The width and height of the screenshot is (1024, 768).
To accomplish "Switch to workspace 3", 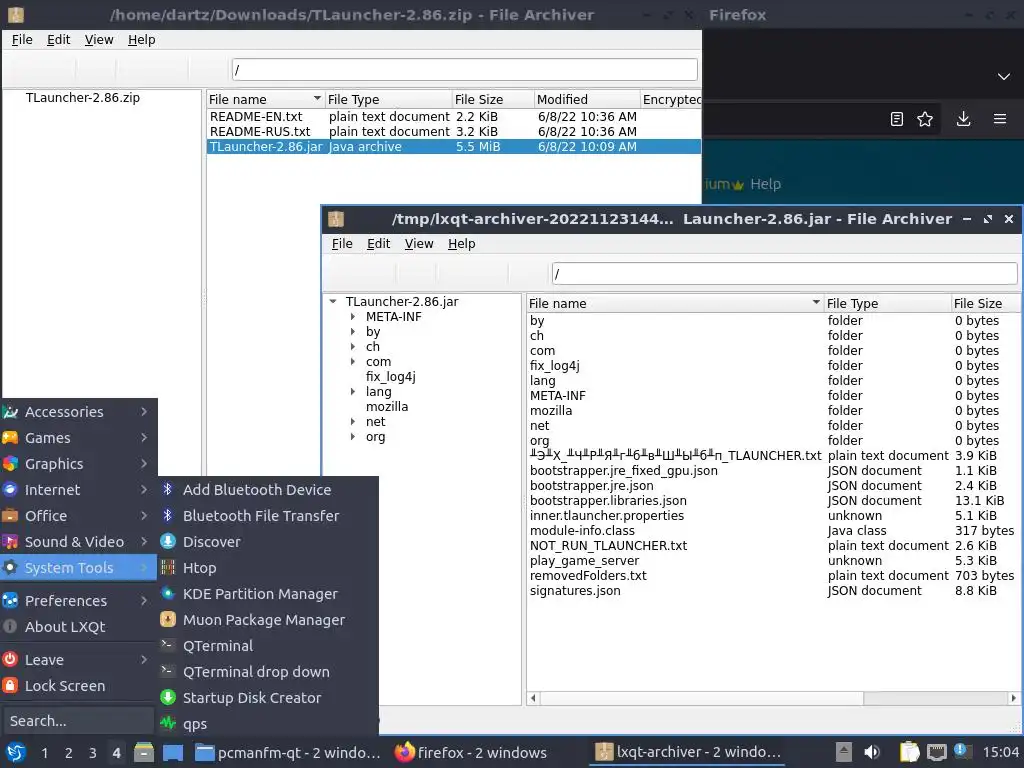I will tap(93, 753).
